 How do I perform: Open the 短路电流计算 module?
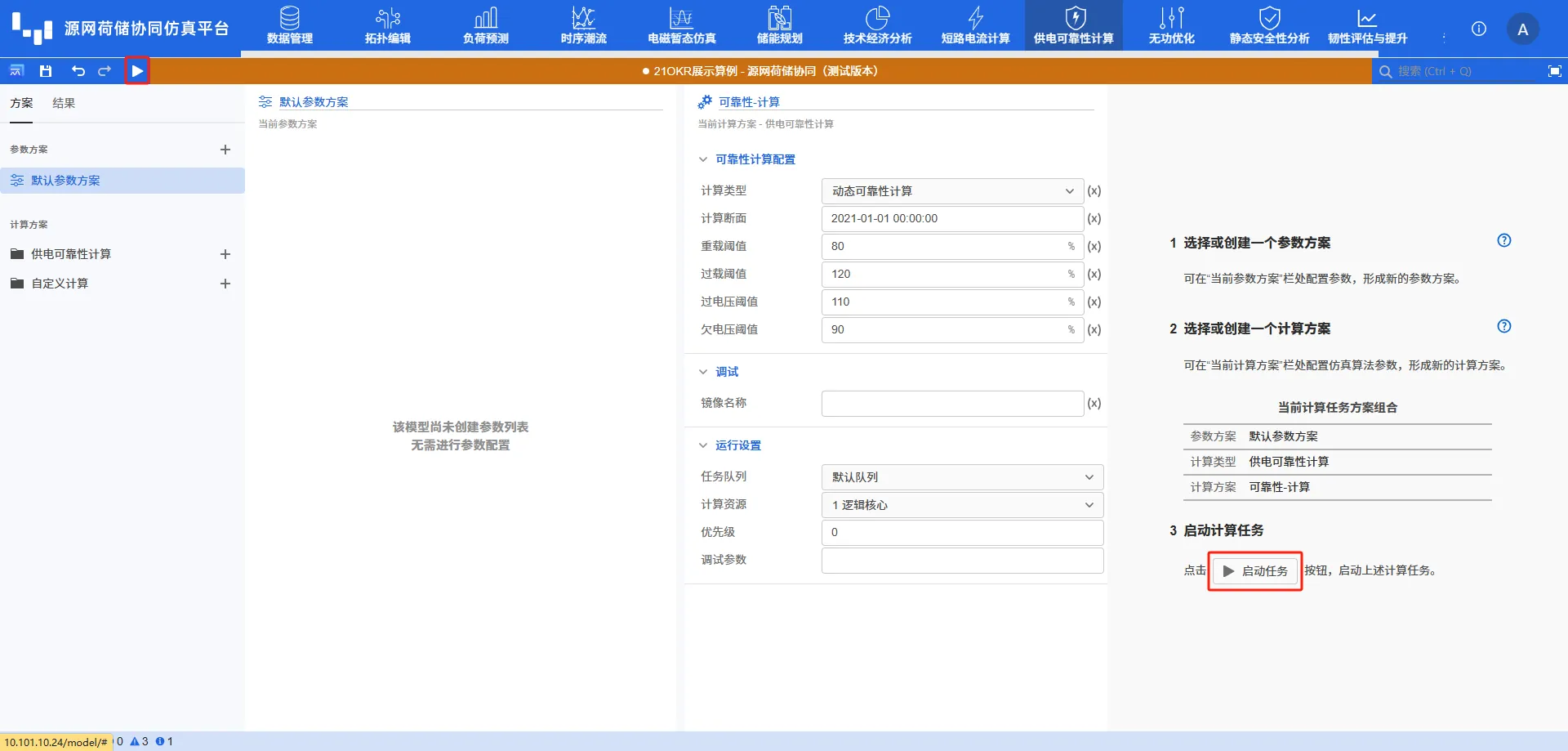click(975, 25)
